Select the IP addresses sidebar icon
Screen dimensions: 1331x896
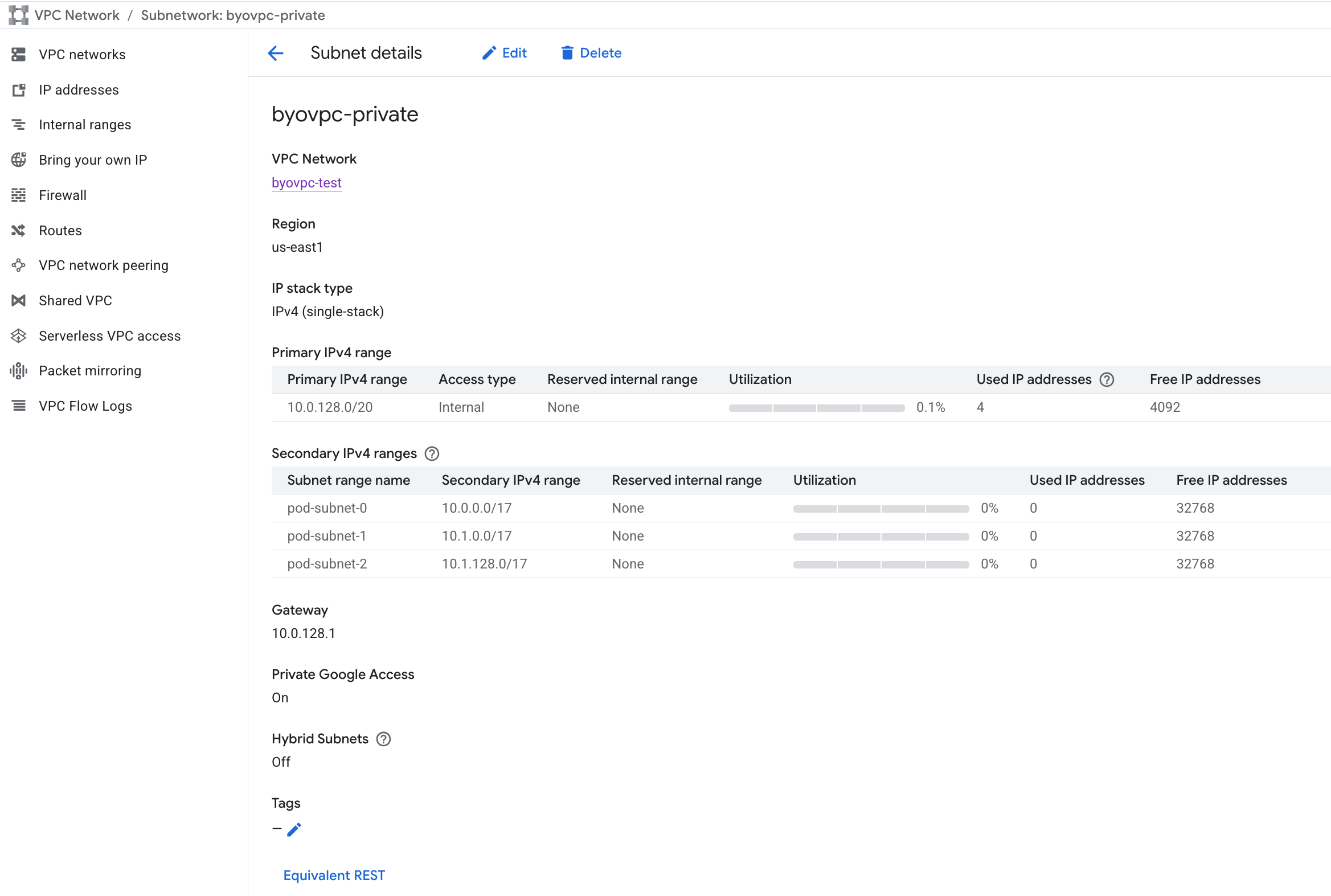(x=19, y=90)
